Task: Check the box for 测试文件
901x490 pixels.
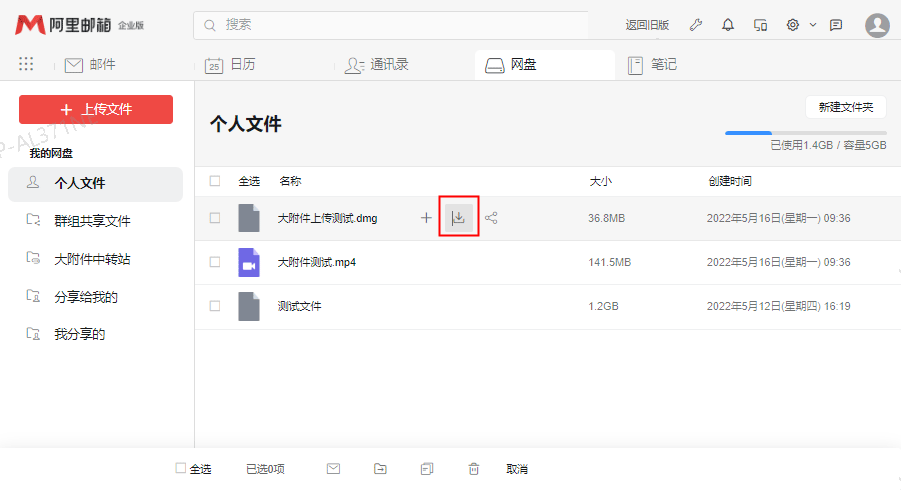Action: pyautogui.click(x=215, y=306)
